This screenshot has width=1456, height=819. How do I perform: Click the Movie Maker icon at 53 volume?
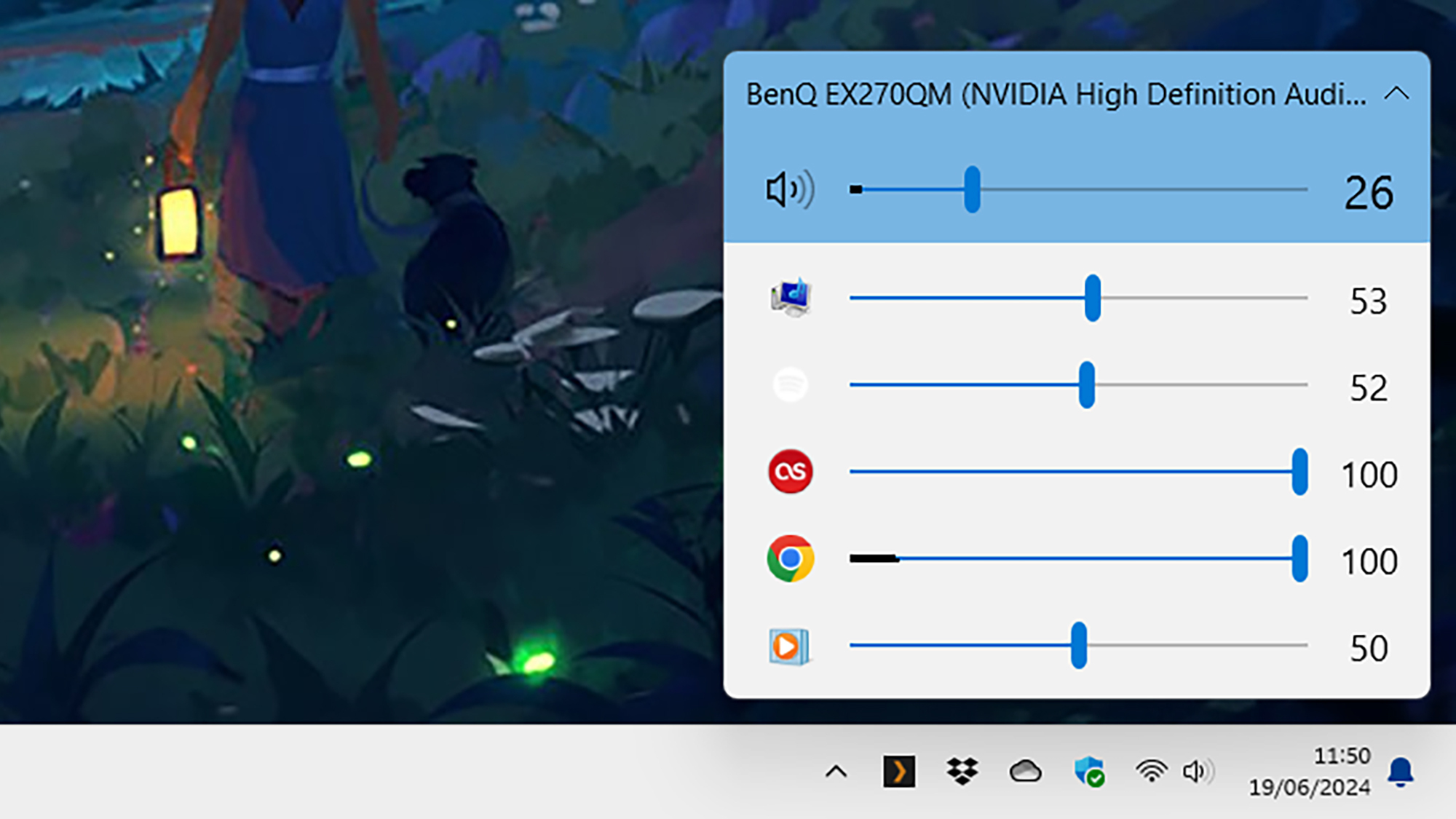click(791, 298)
